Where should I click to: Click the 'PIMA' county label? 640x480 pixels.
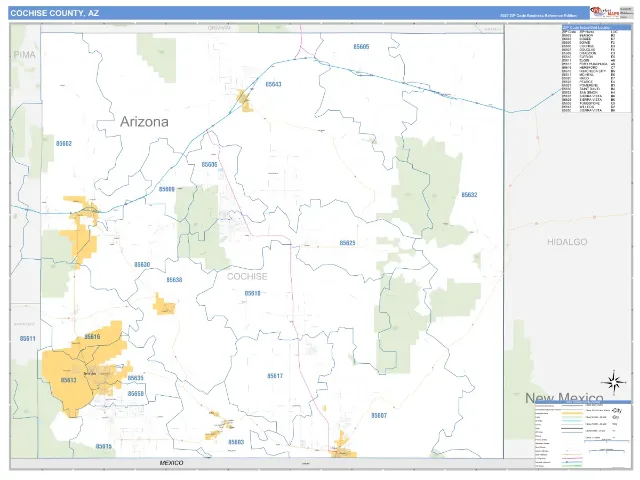pos(24,55)
